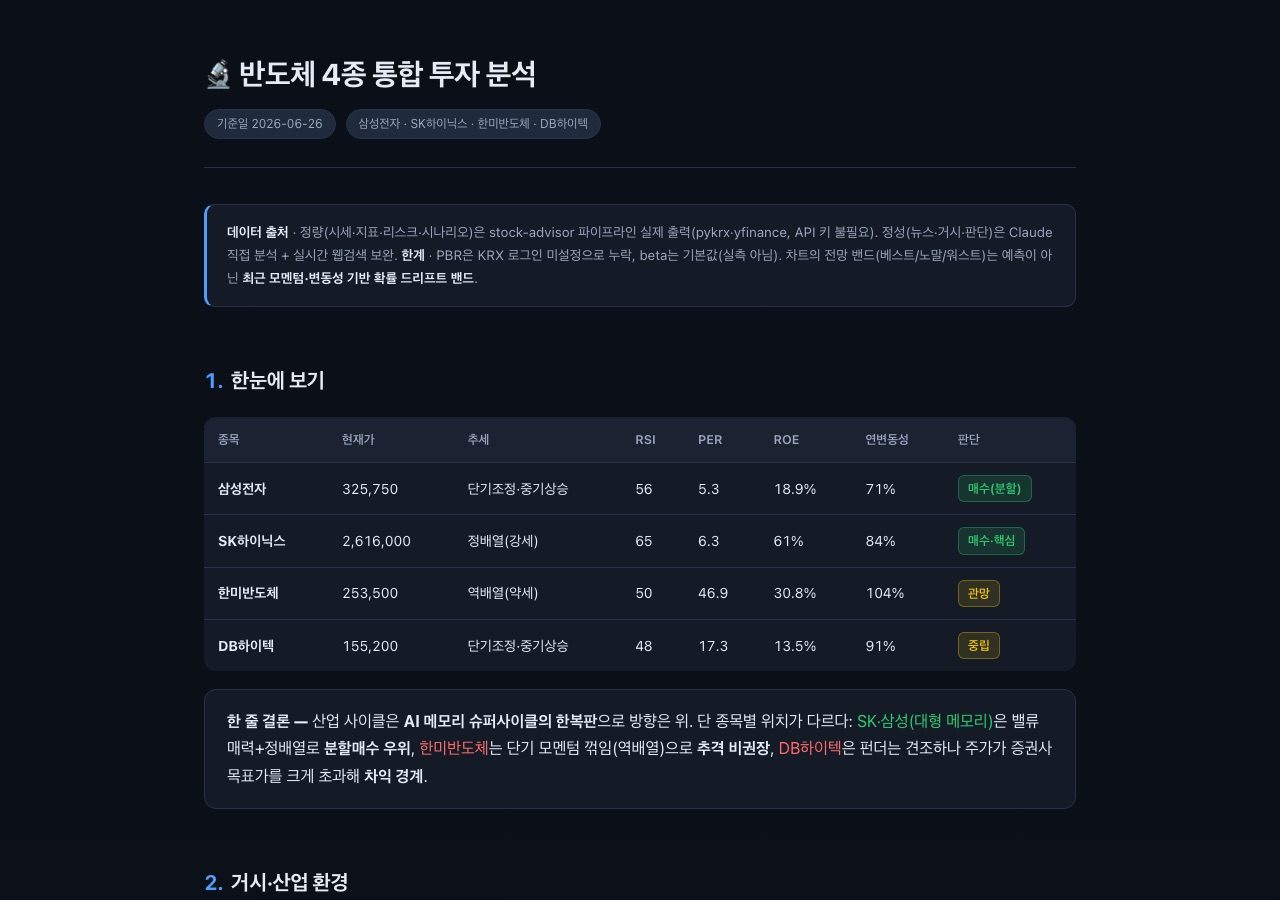
Task: Click the 종목 column header
Action: coord(229,440)
